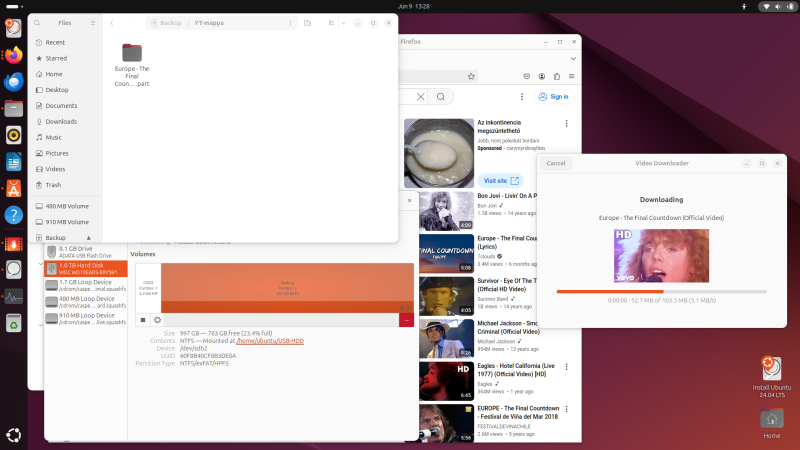The width and height of the screenshot is (800, 450).
Task: Visit site of sponsored ad
Action: 501,181
